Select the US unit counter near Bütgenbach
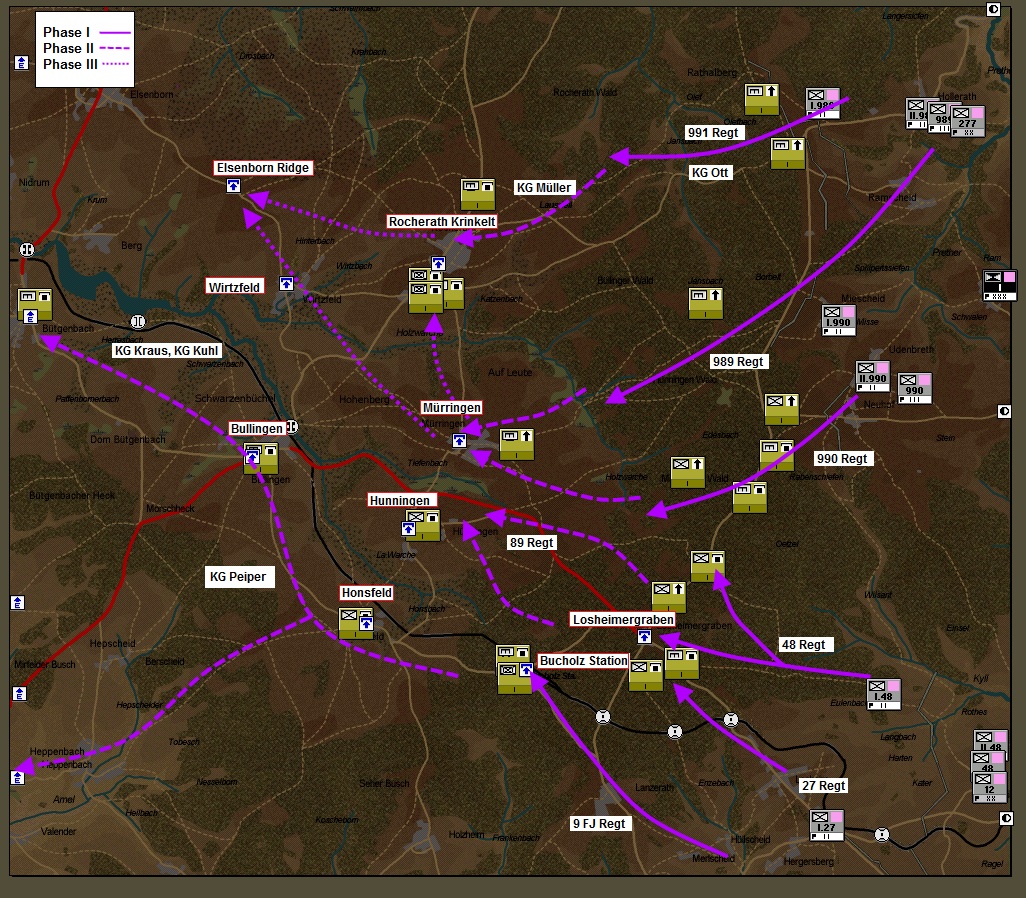 (35, 305)
